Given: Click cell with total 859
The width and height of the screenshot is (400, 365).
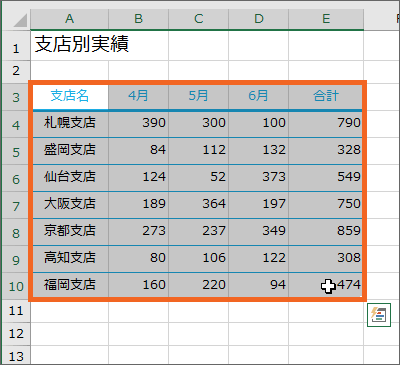Looking at the screenshot, I should (325, 232).
